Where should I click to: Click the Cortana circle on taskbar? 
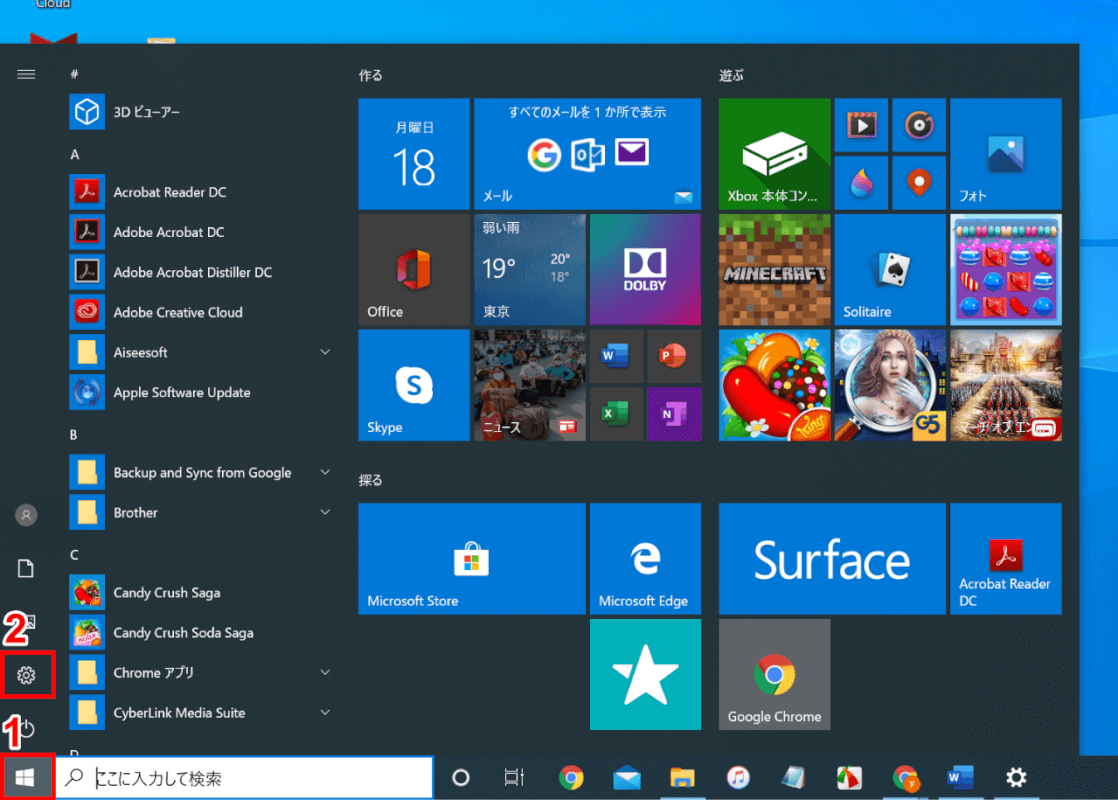[x=461, y=778]
